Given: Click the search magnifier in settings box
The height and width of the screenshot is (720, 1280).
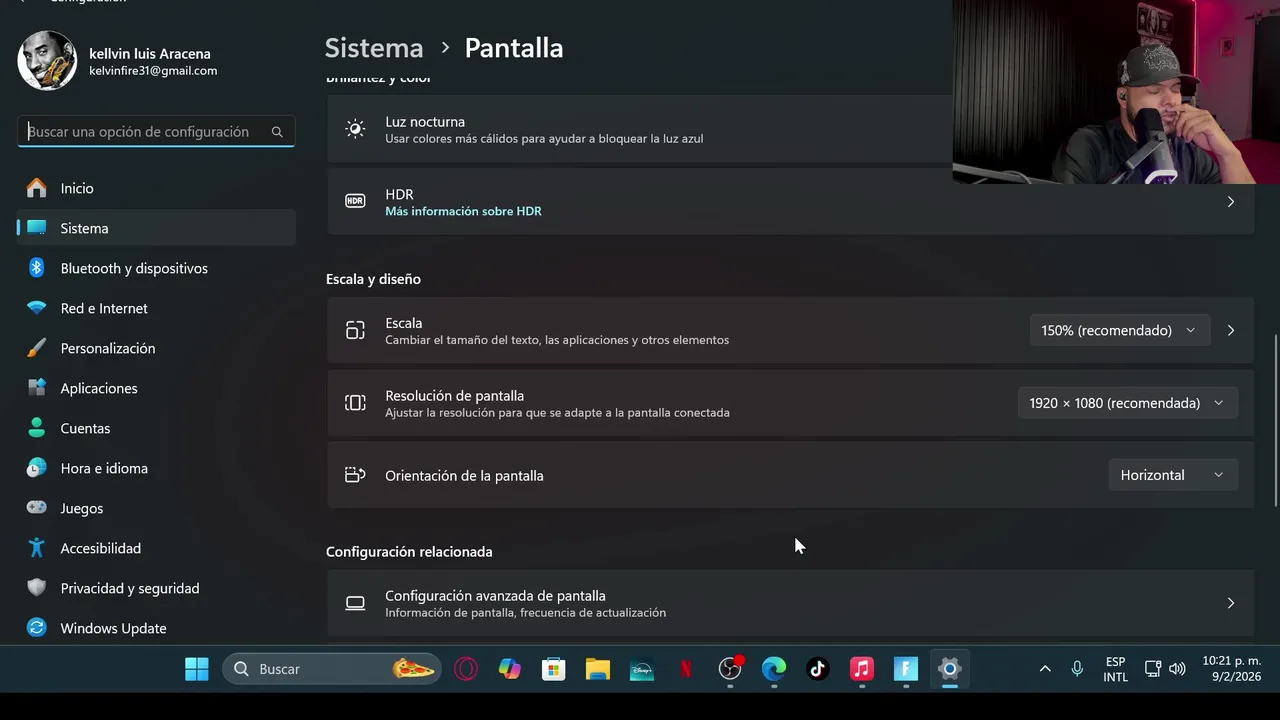Looking at the screenshot, I should point(277,132).
